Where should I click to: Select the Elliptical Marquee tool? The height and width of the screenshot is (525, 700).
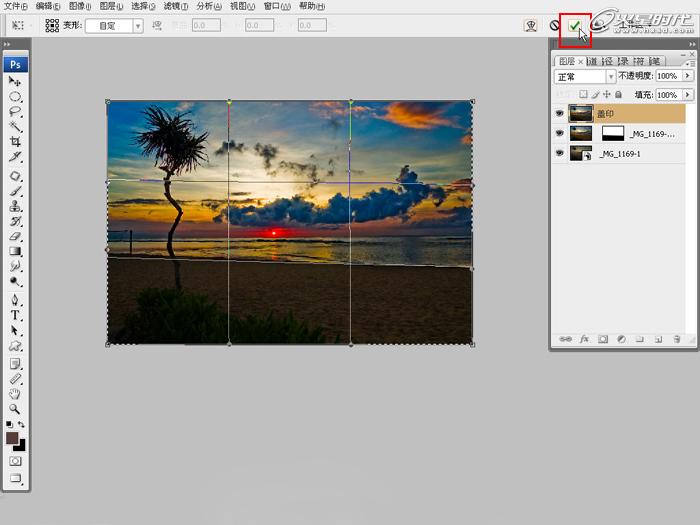click(15, 96)
